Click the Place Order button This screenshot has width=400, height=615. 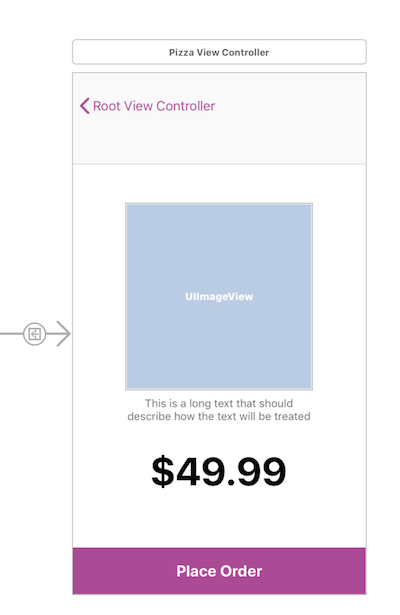coord(219,571)
